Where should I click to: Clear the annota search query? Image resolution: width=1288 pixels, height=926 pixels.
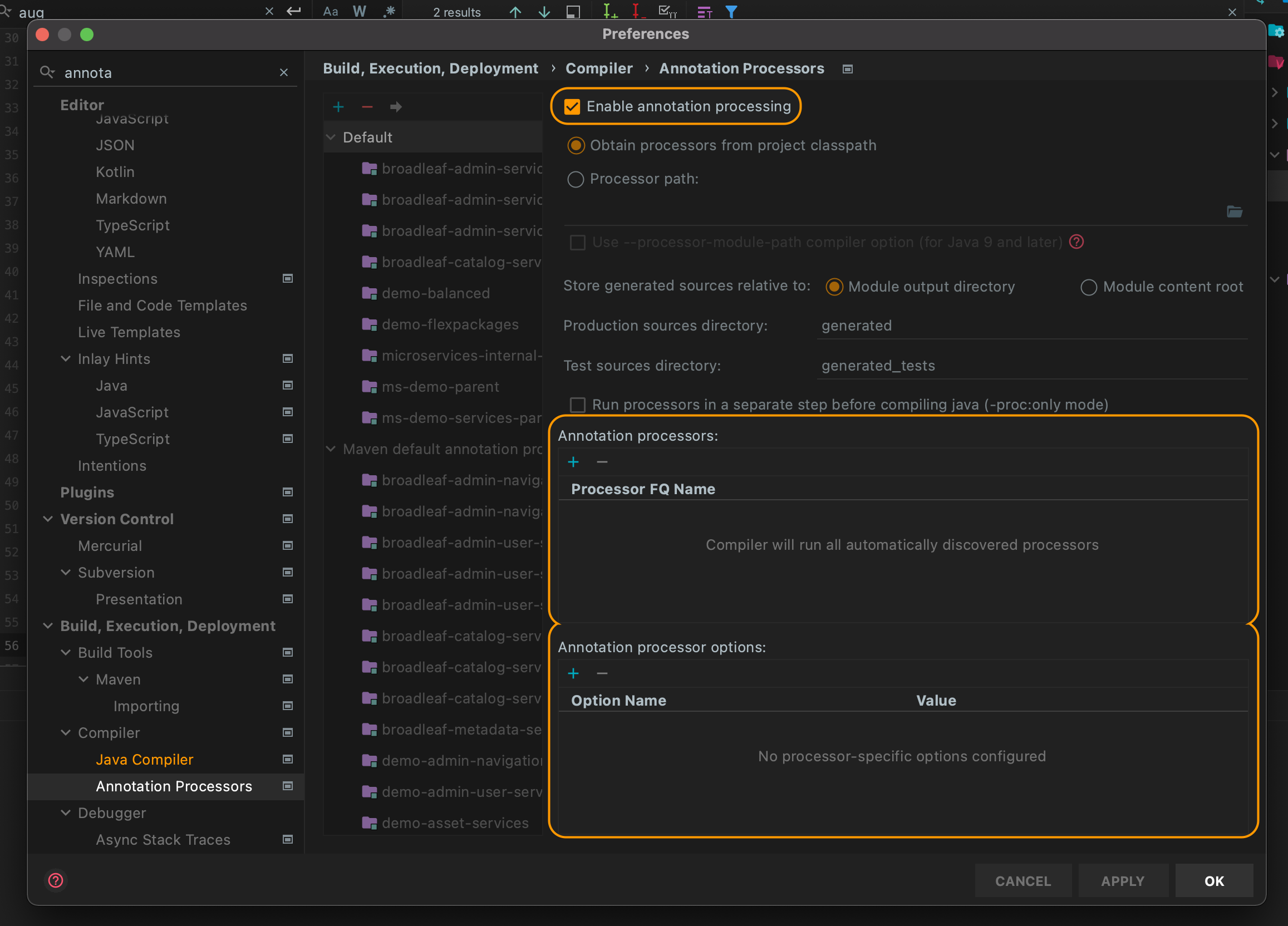pyautogui.click(x=284, y=73)
